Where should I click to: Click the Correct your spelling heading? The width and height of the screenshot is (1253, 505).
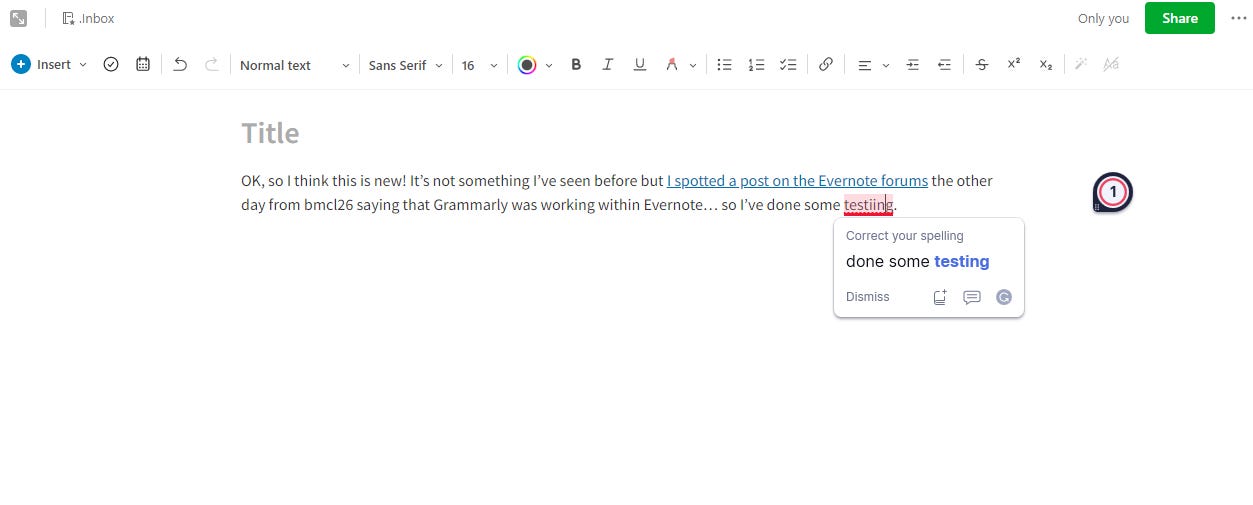coord(905,236)
